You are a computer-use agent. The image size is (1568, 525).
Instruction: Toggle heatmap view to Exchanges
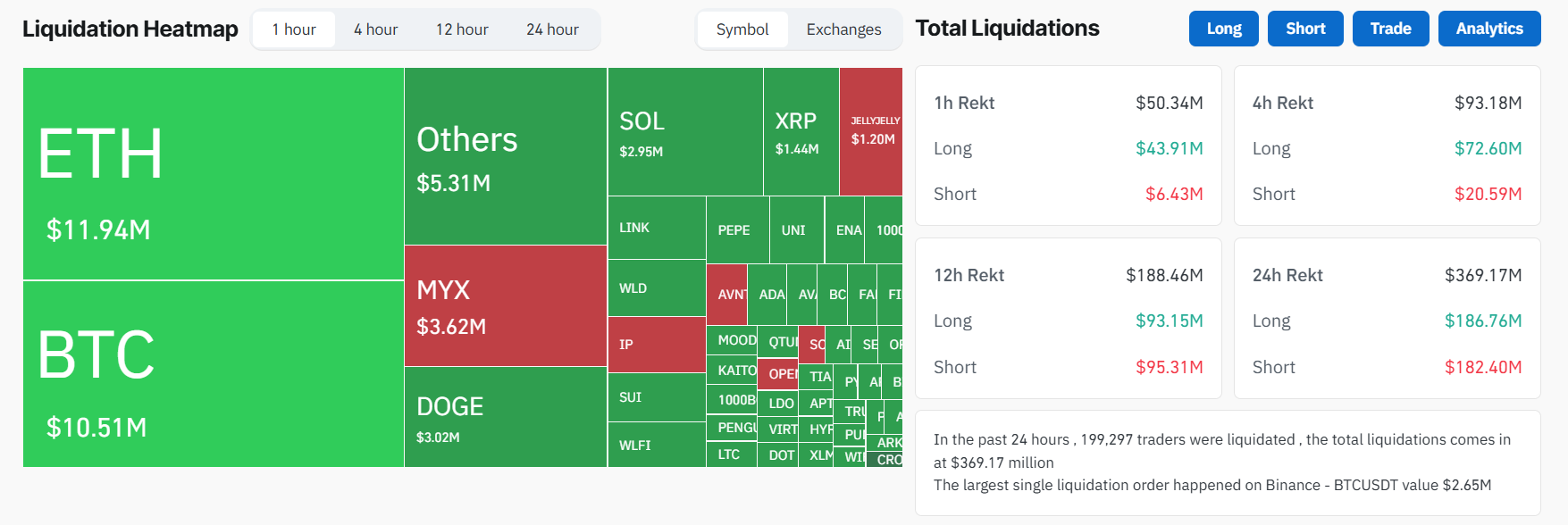[x=843, y=29]
